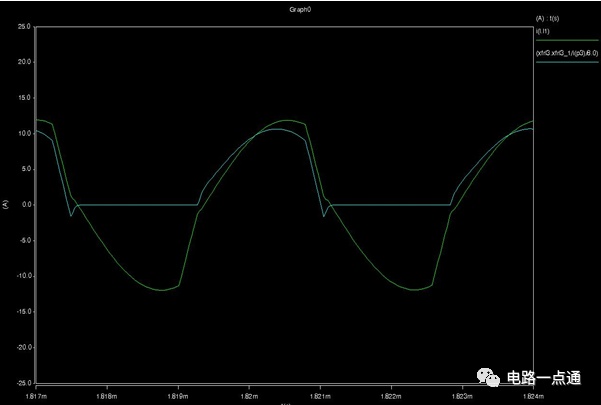Click the 15.0 y-axis tick label
This screenshot has height=405, width=601.
[x=24, y=98]
